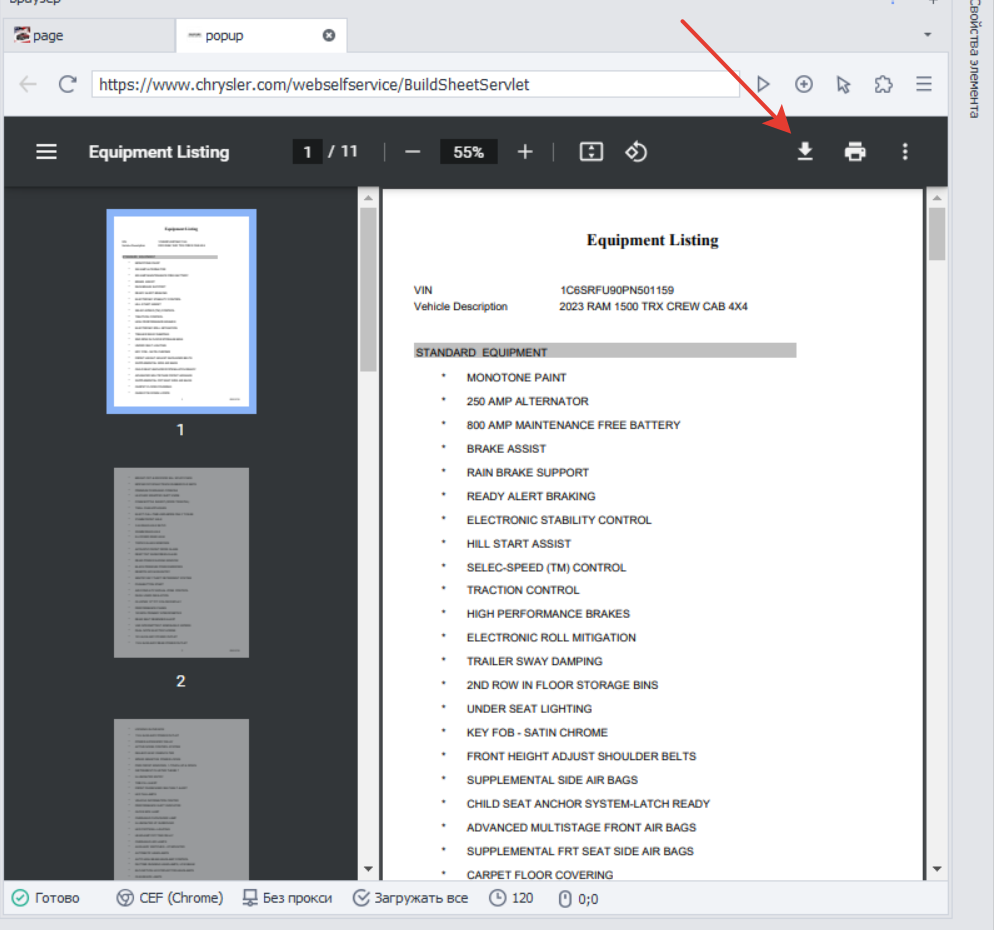Toggle PDF sidebar with hamburger icon
Screen dimensions: 994x930
coord(46,152)
